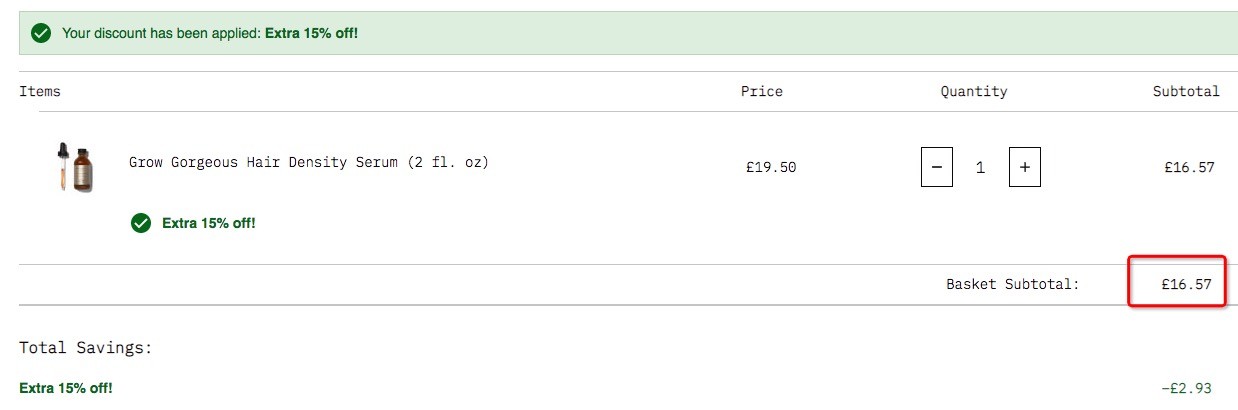Click the Quantity column header
Image resolution: width=1238 pixels, height=410 pixels.
pyautogui.click(x=974, y=91)
